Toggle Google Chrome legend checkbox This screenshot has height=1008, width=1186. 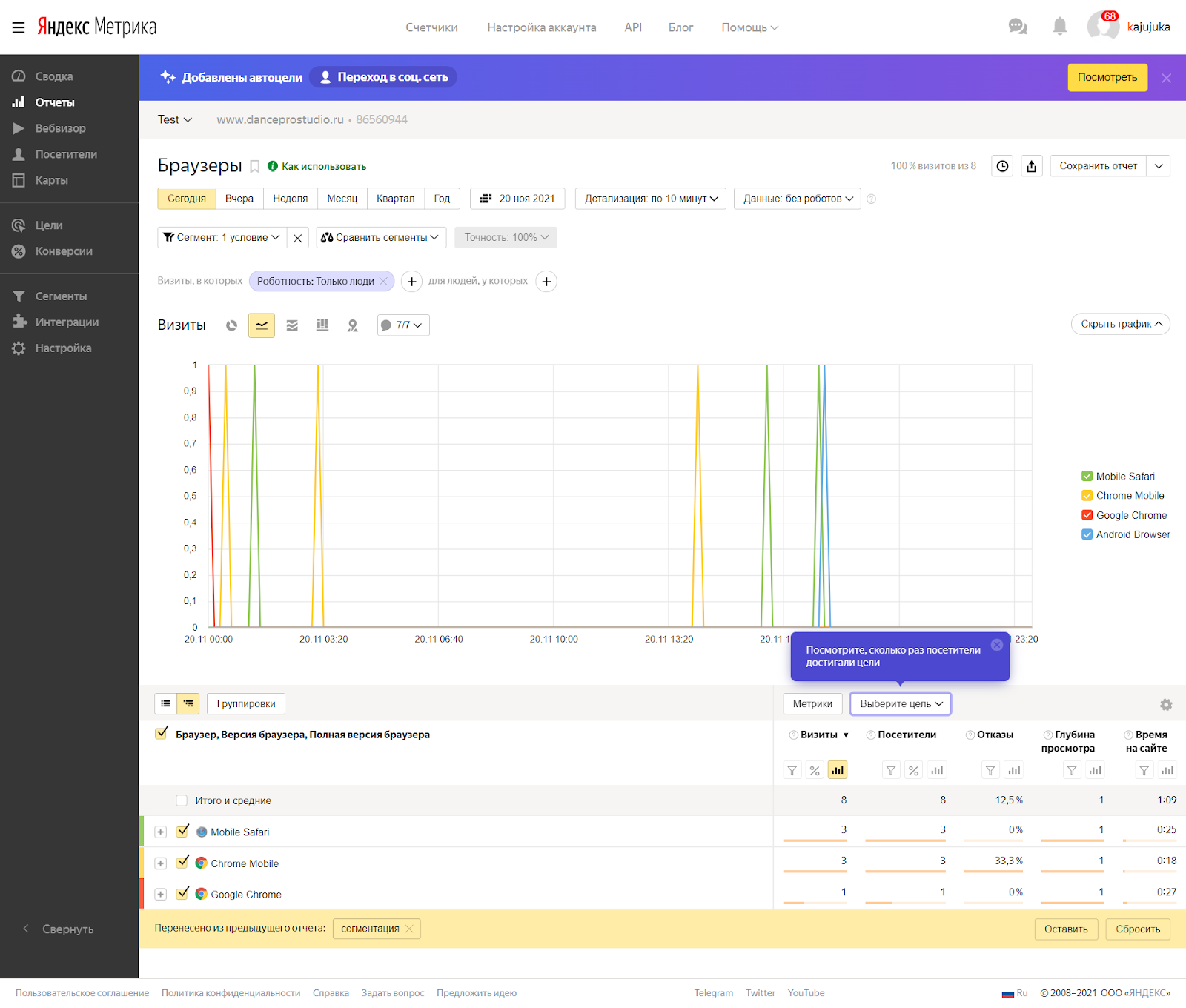click(1087, 515)
